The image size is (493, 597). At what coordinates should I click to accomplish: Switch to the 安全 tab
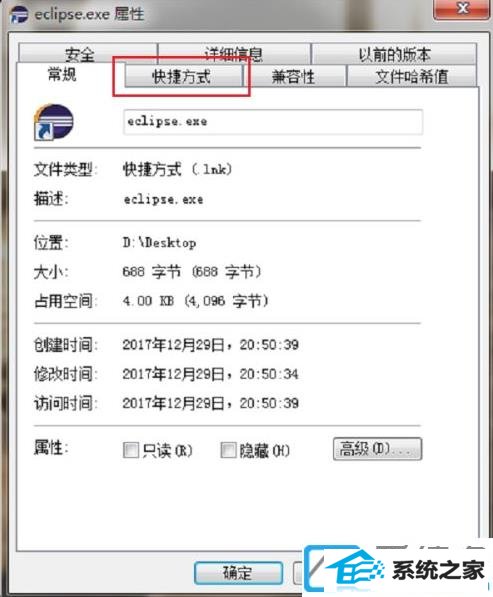coord(80,55)
